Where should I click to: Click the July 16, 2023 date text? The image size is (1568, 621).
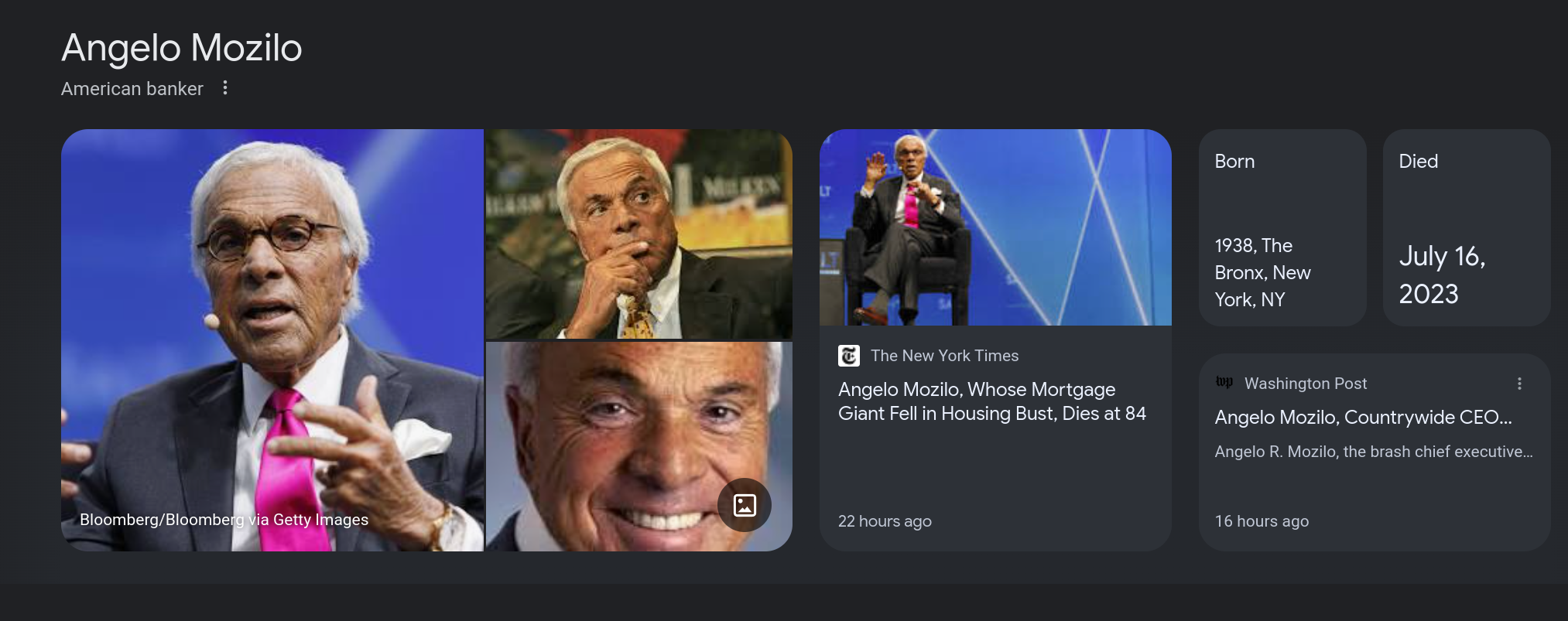click(x=1442, y=275)
